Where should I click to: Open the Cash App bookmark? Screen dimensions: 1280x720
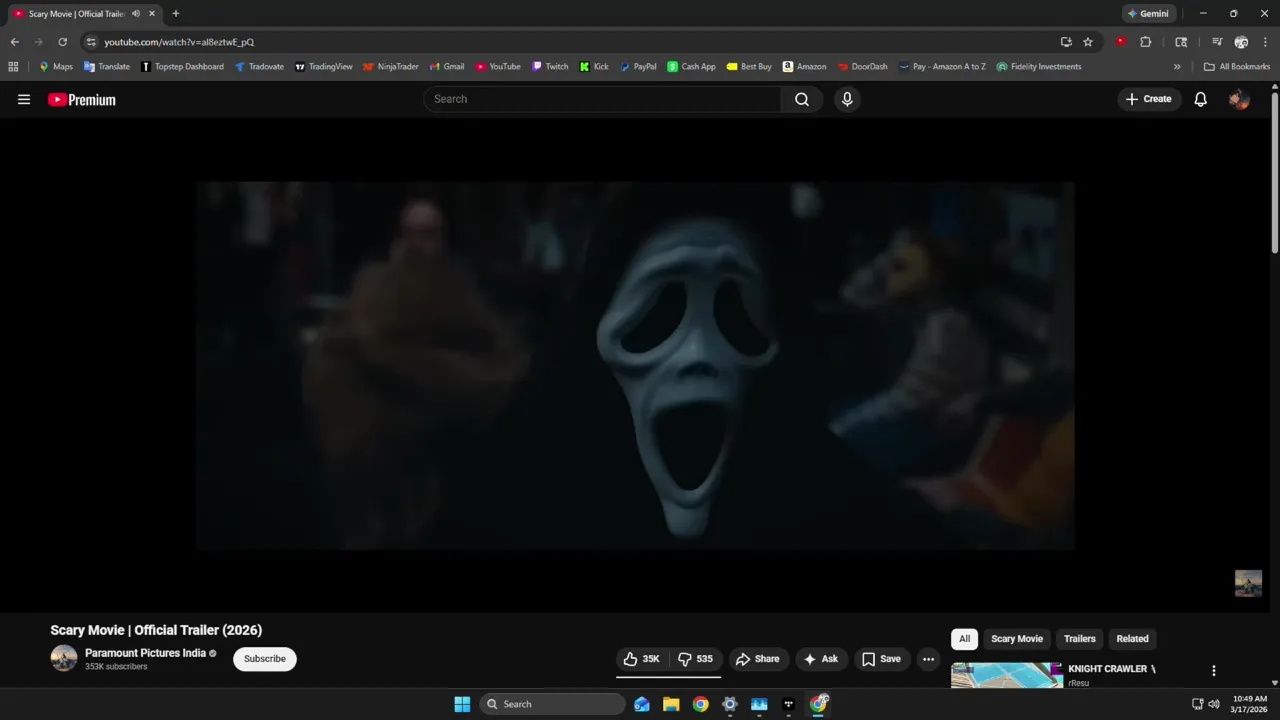click(692, 67)
